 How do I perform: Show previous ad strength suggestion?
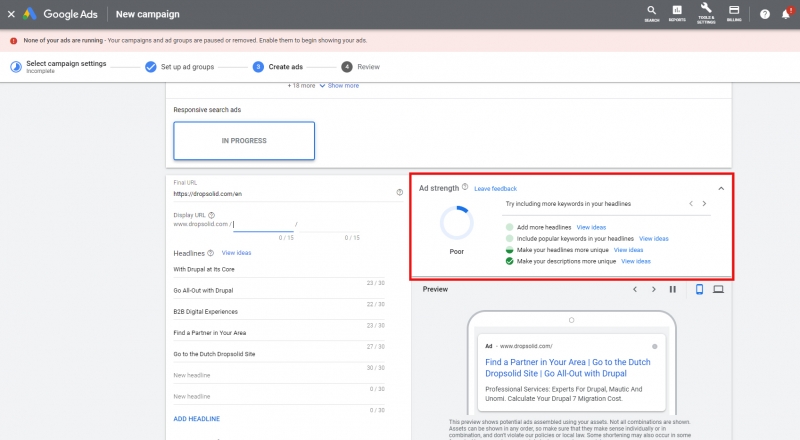[x=691, y=204]
